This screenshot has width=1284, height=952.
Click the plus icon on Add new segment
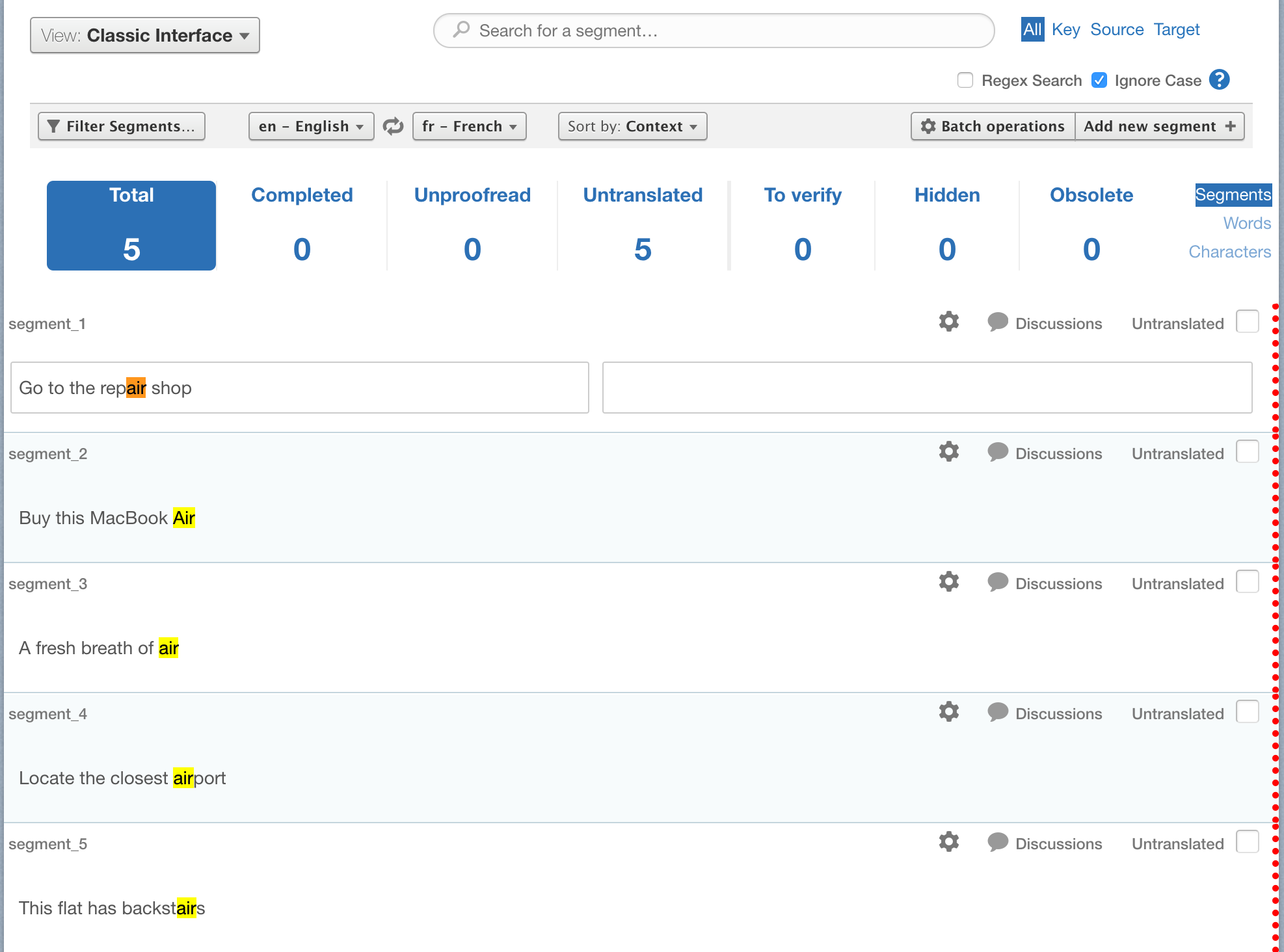coord(1230,126)
